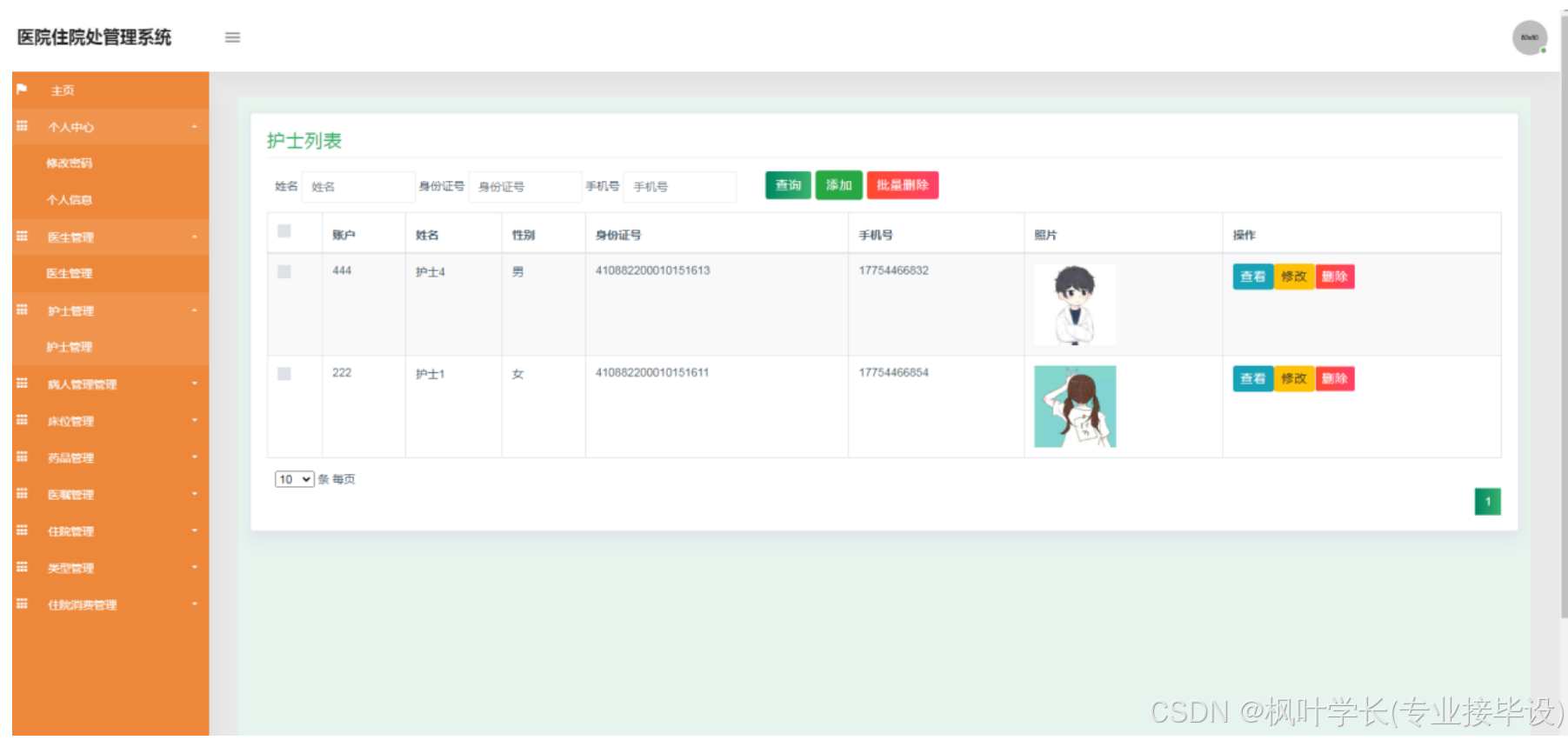Viewport: 1568px width, 740px height.
Task: Open the user avatar menu at top right
Action: tap(1529, 37)
